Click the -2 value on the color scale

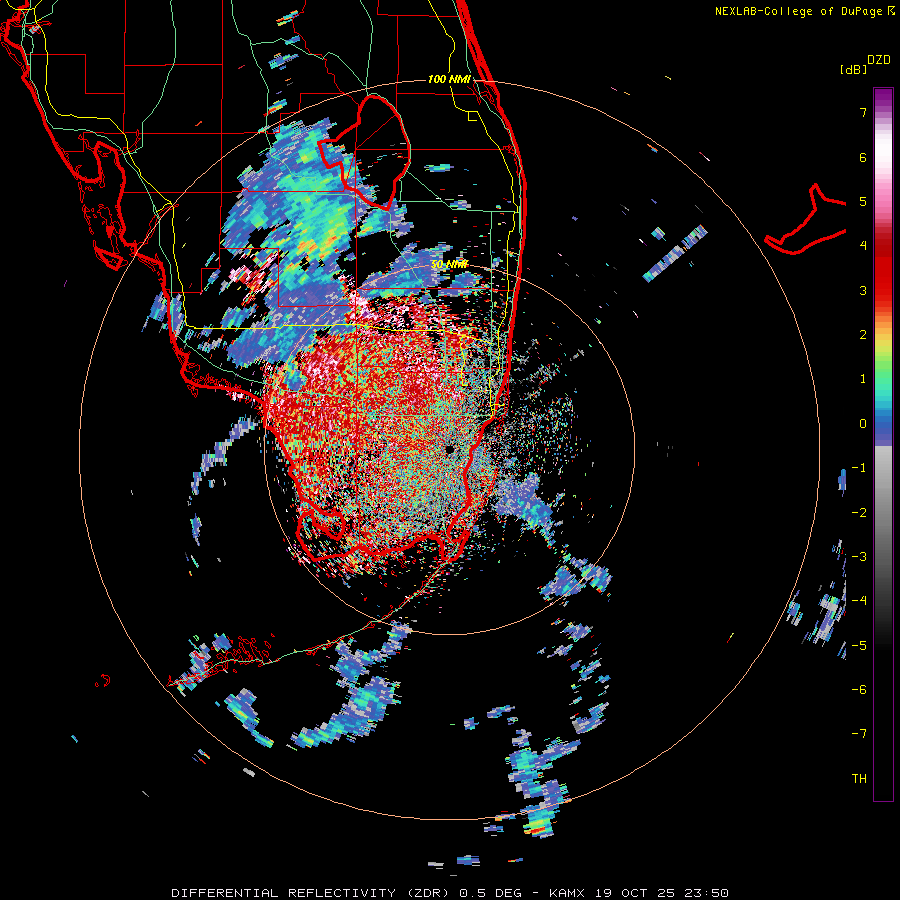point(859,513)
